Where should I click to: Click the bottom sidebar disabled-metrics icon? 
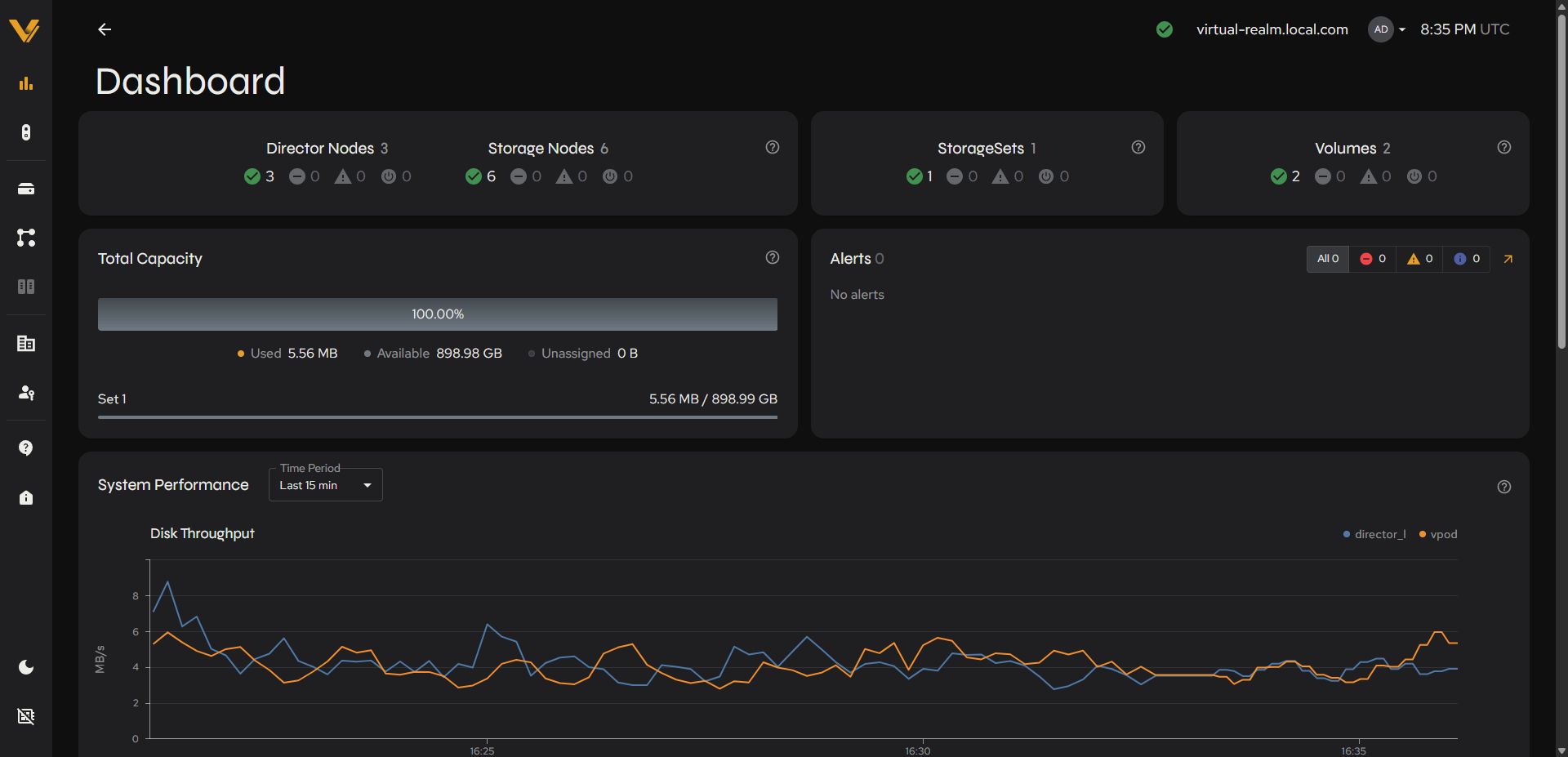tap(26, 716)
